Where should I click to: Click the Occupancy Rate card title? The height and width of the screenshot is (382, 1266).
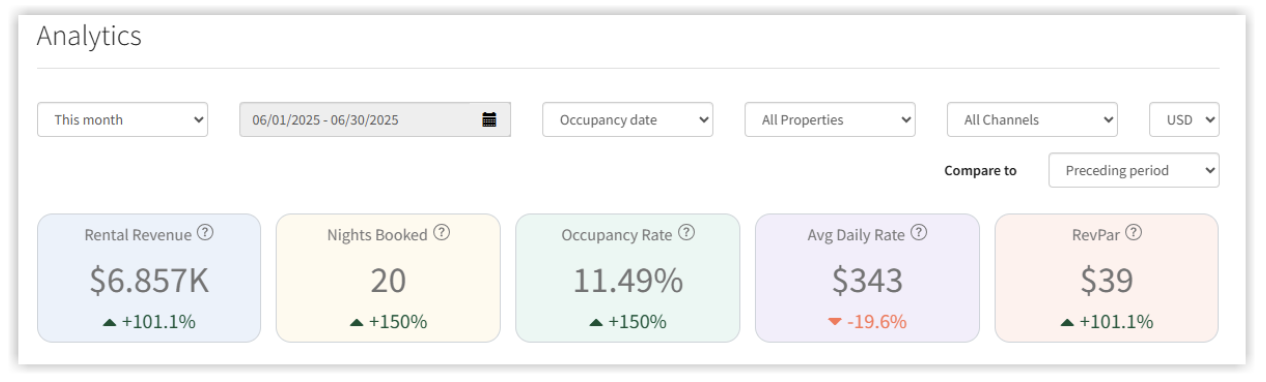coord(618,235)
